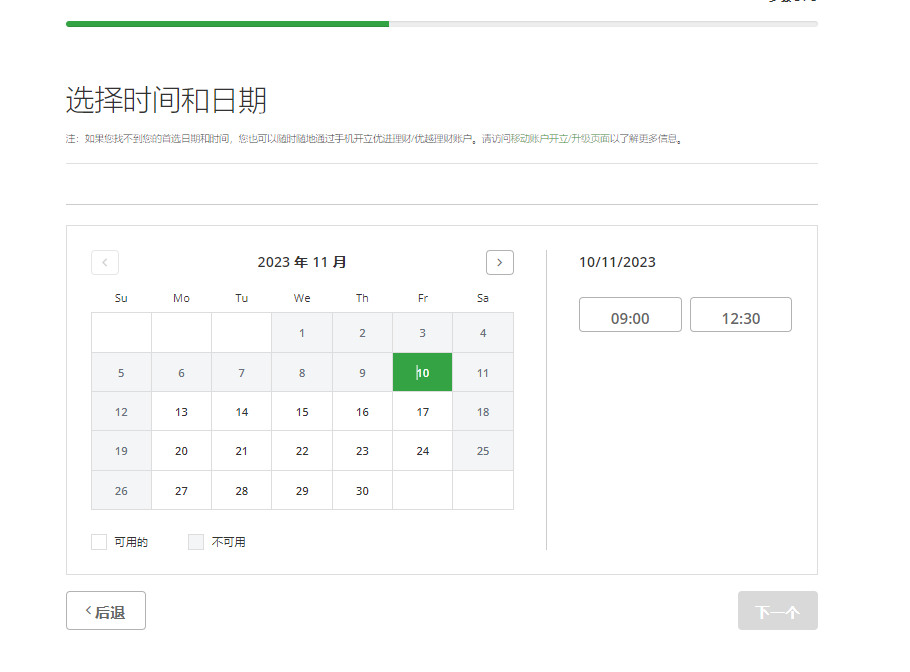Select November 13 on the calendar

pos(181,412)
